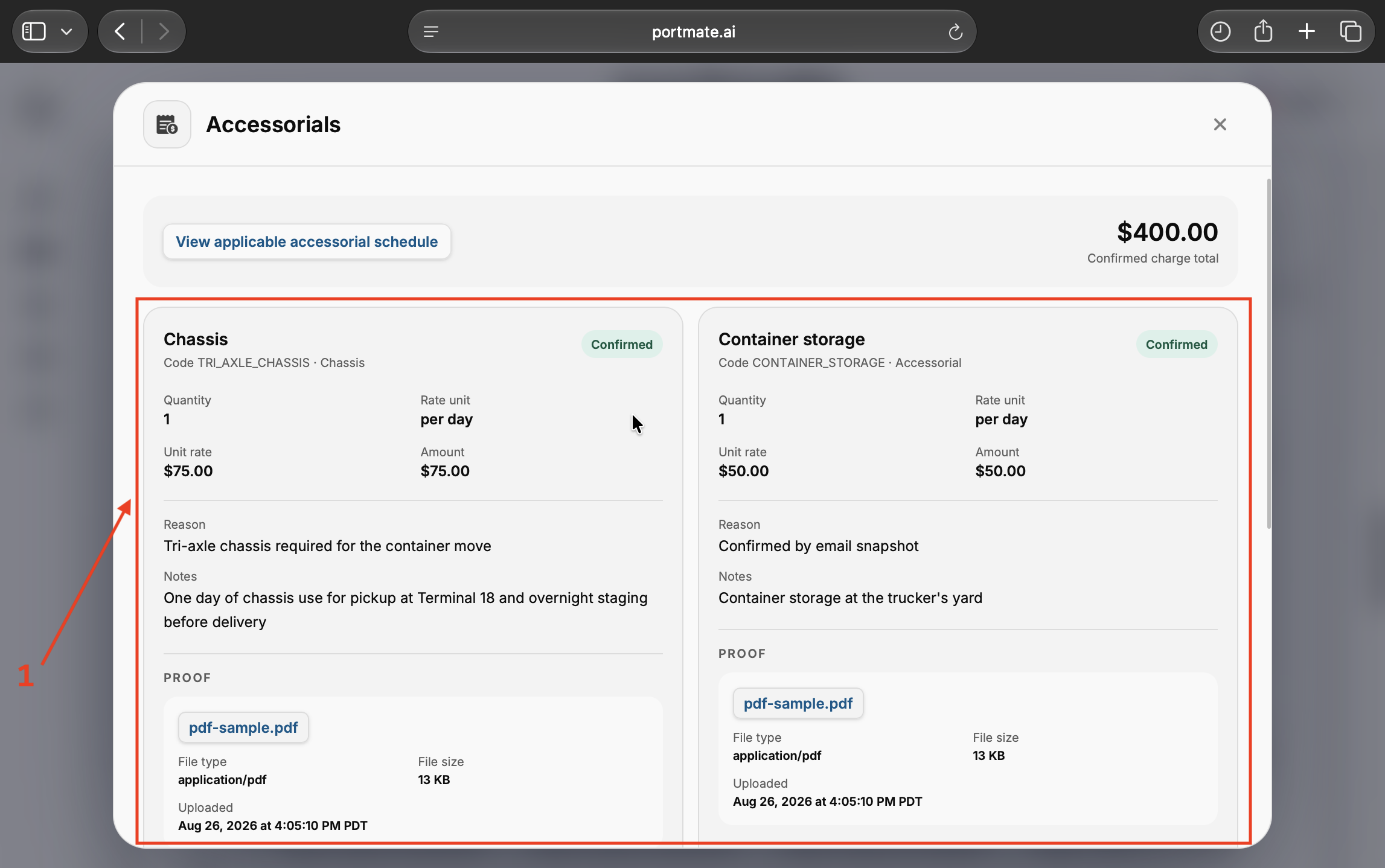Select 'One day of chassis use' note text
The image size is (1385, 868).
[x=406, y=610]
